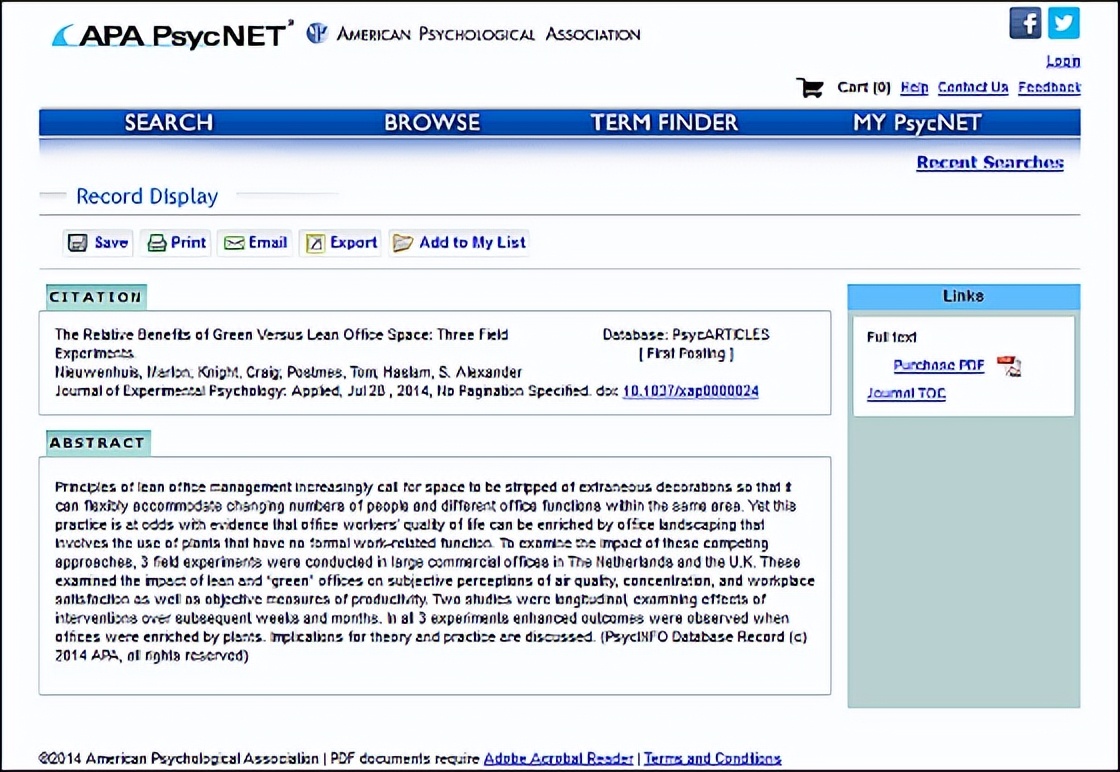Click 'Database: PsycARTICLES' text
This screenshot has width=1120, height=772.
tap(686, 334)
